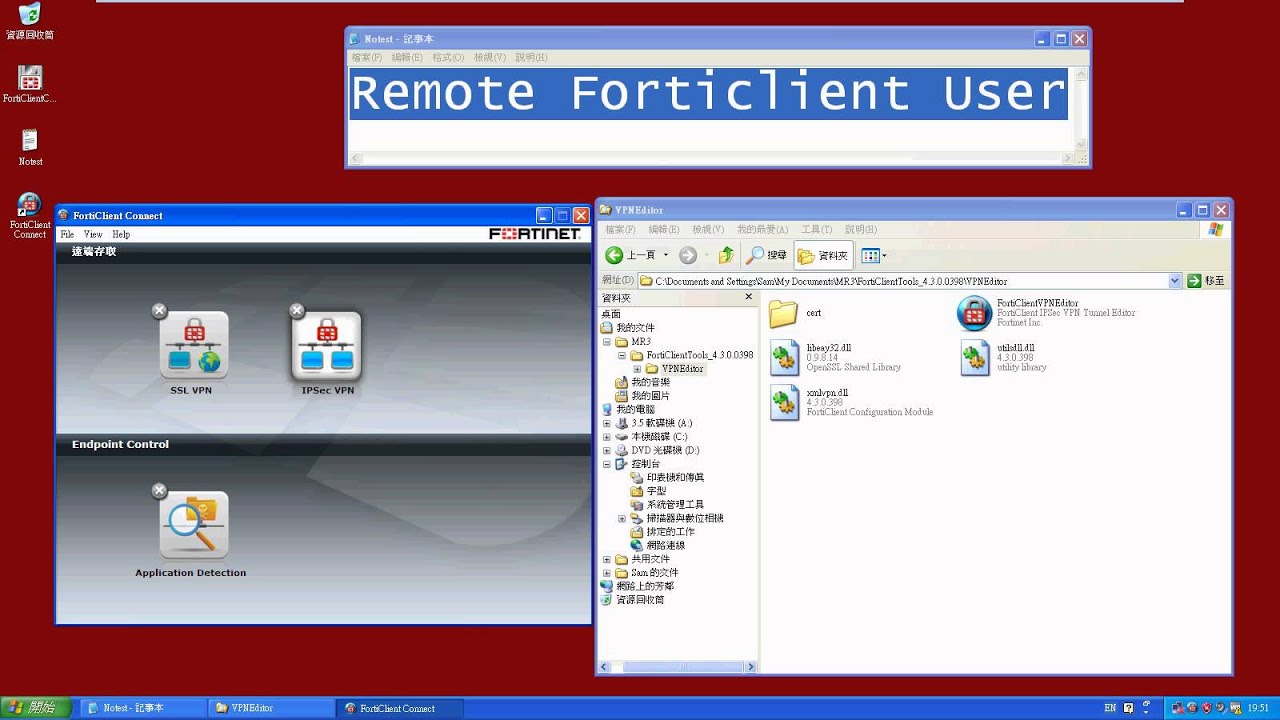1280x720 pixels.
Task: Expand the 3.5 軟碟機 (A:) node
Action: pyautogui.click(x=606, y=424)
